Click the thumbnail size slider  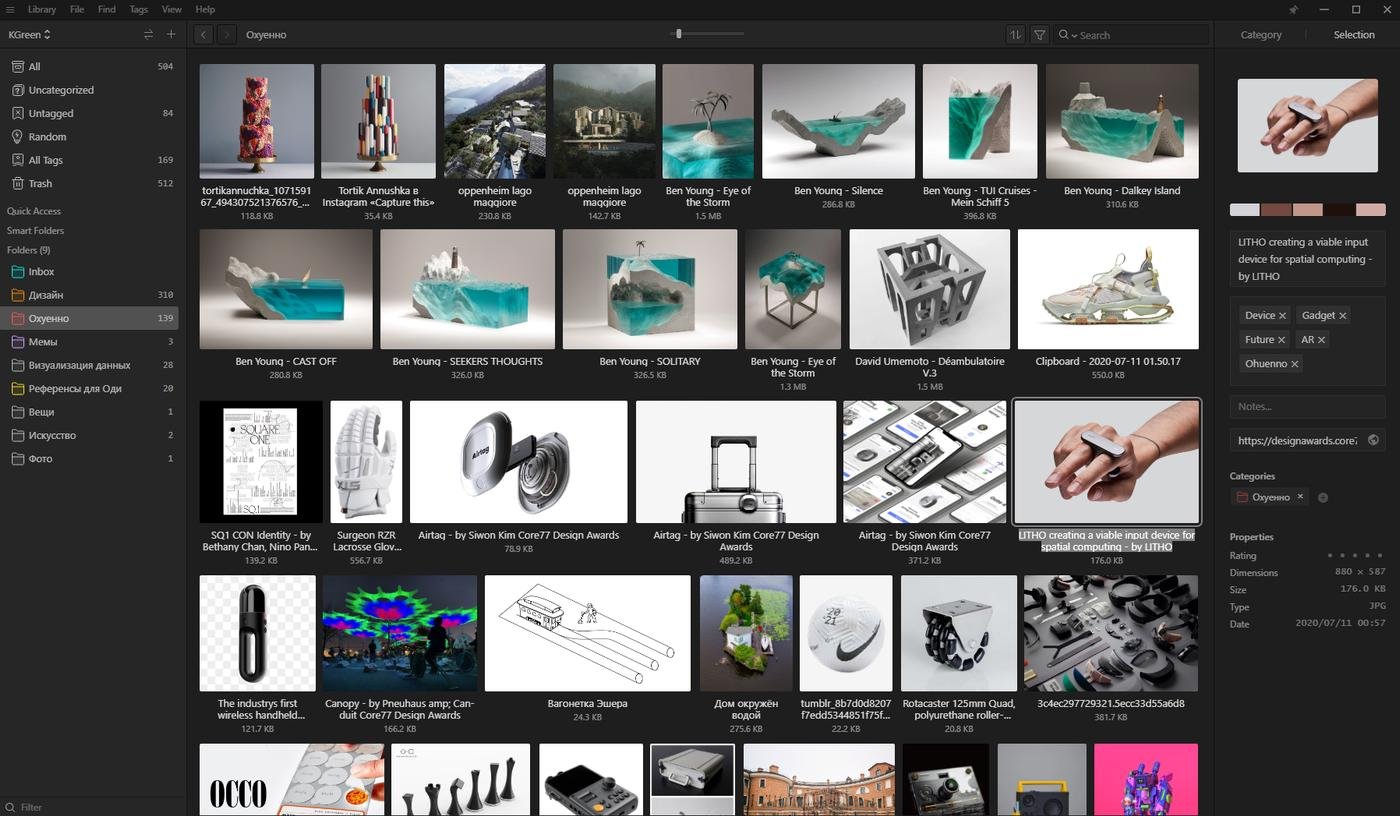click(679, 34)
